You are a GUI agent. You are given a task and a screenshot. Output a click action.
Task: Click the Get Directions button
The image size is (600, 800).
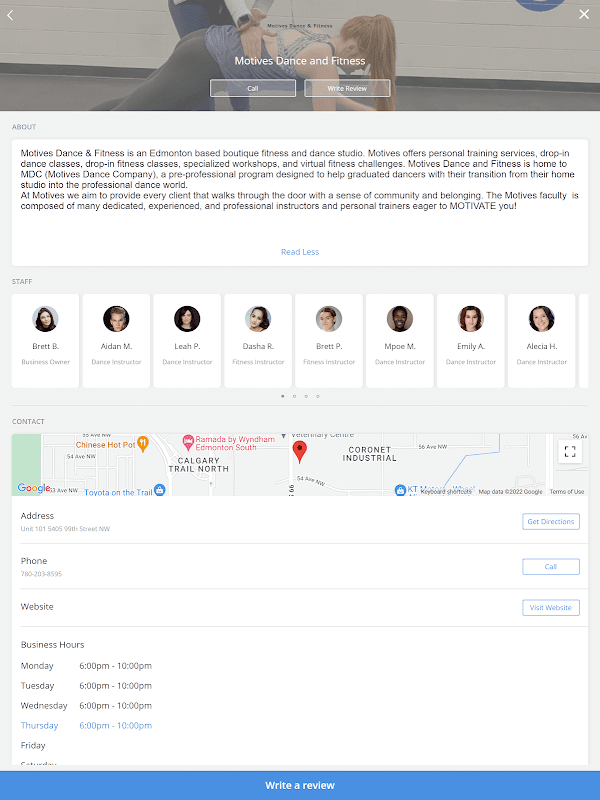point(551,522)
